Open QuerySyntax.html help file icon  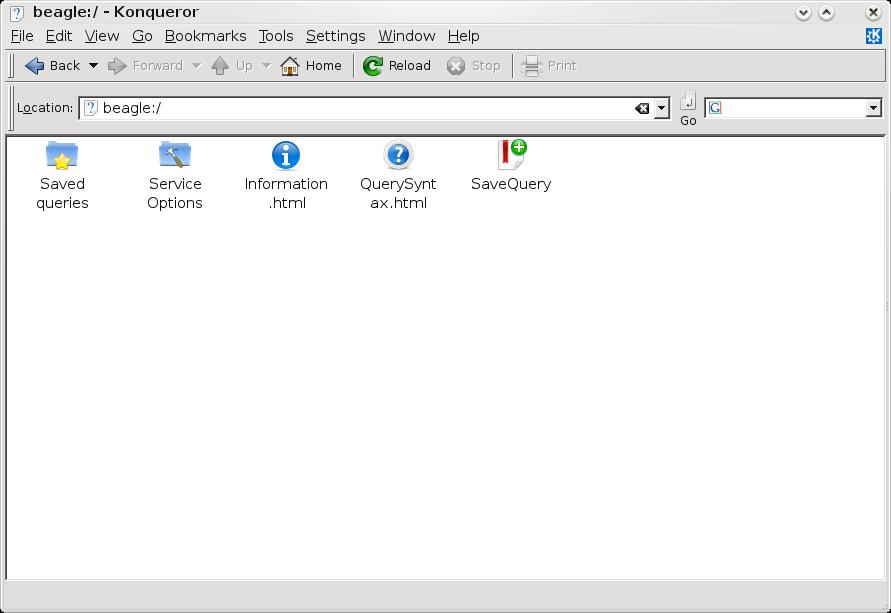(398, 155)
